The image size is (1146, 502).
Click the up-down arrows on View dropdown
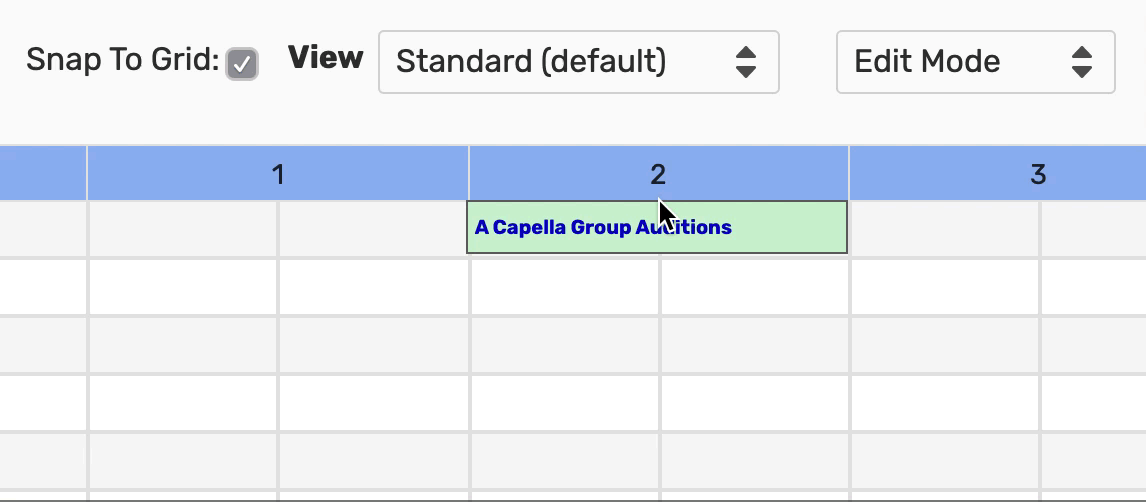(745, 62)
